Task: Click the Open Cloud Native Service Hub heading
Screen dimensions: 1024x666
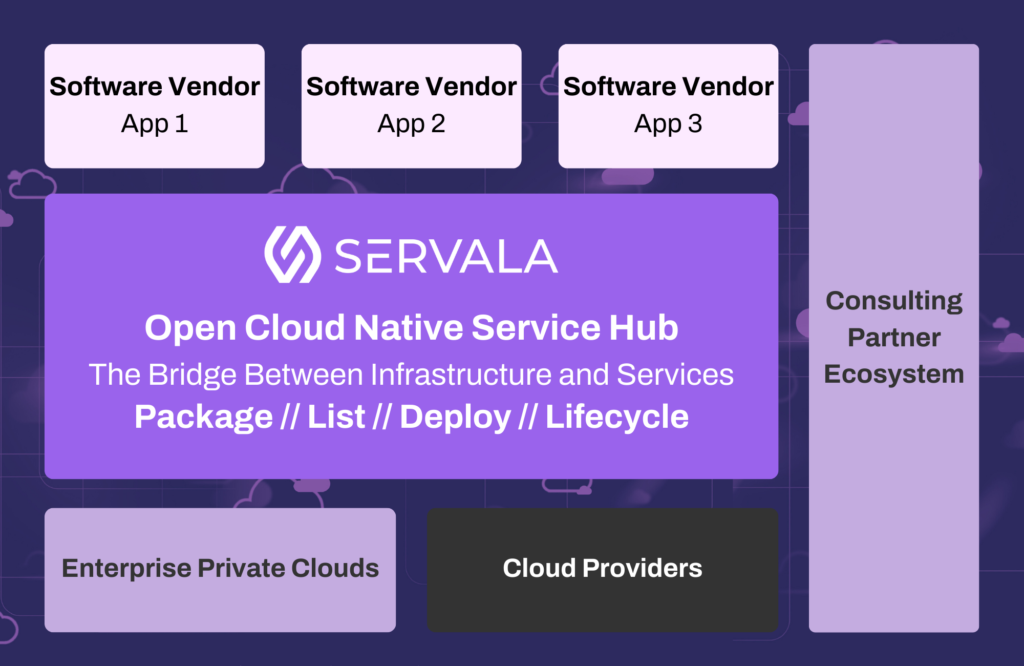Action: (x=411, y=327)
